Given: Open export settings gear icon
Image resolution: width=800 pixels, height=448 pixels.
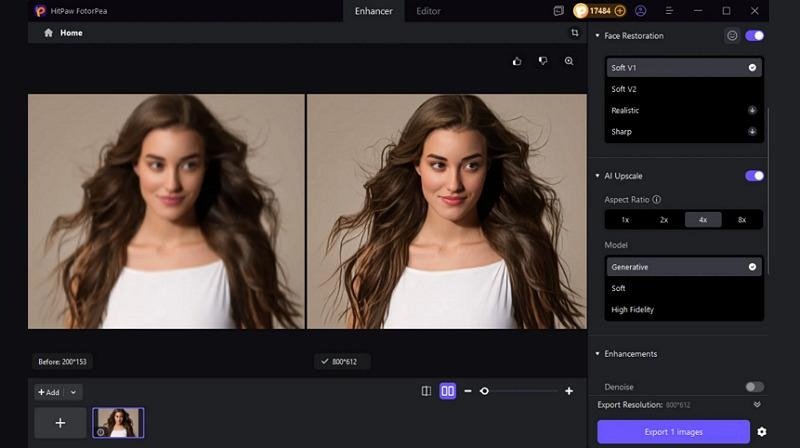Looking at the screenshot, I should click(762, 432).
